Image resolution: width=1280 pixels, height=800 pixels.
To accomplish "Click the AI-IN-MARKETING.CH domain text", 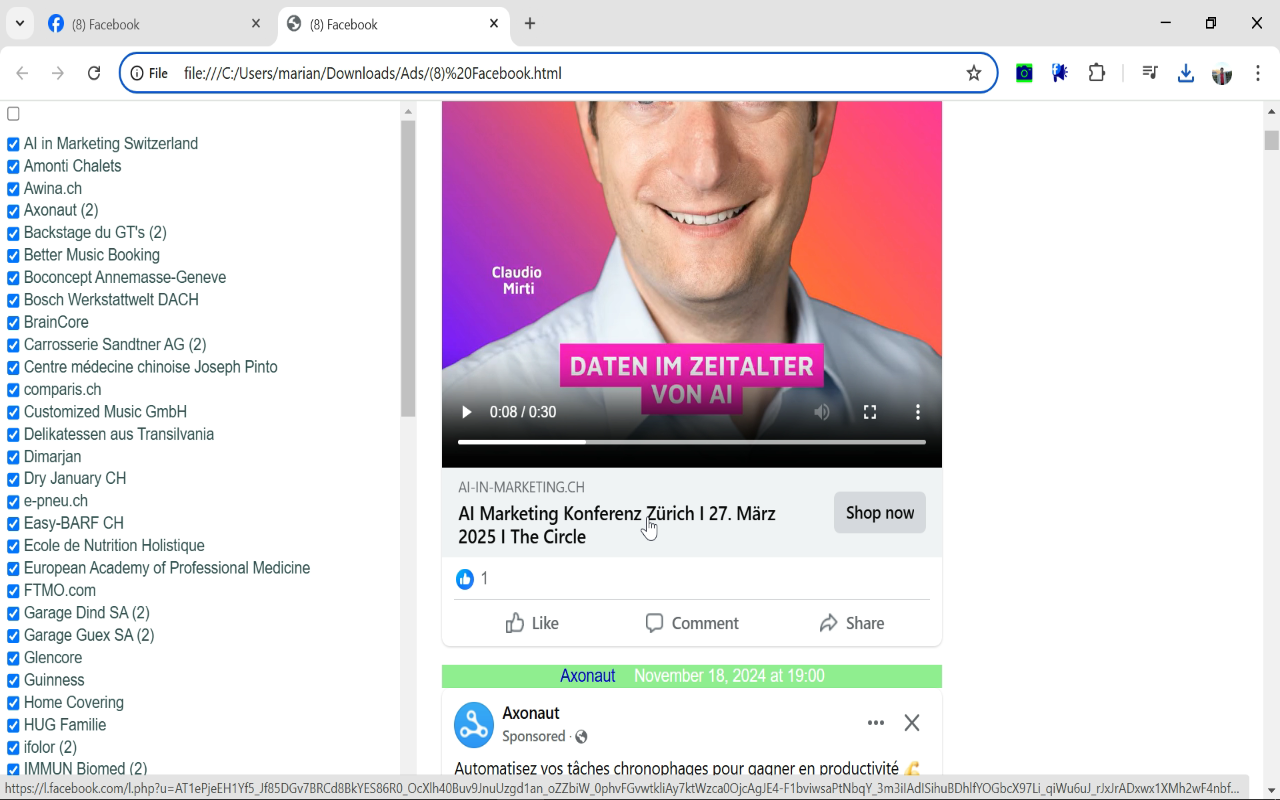I will [x=521, y=487].
